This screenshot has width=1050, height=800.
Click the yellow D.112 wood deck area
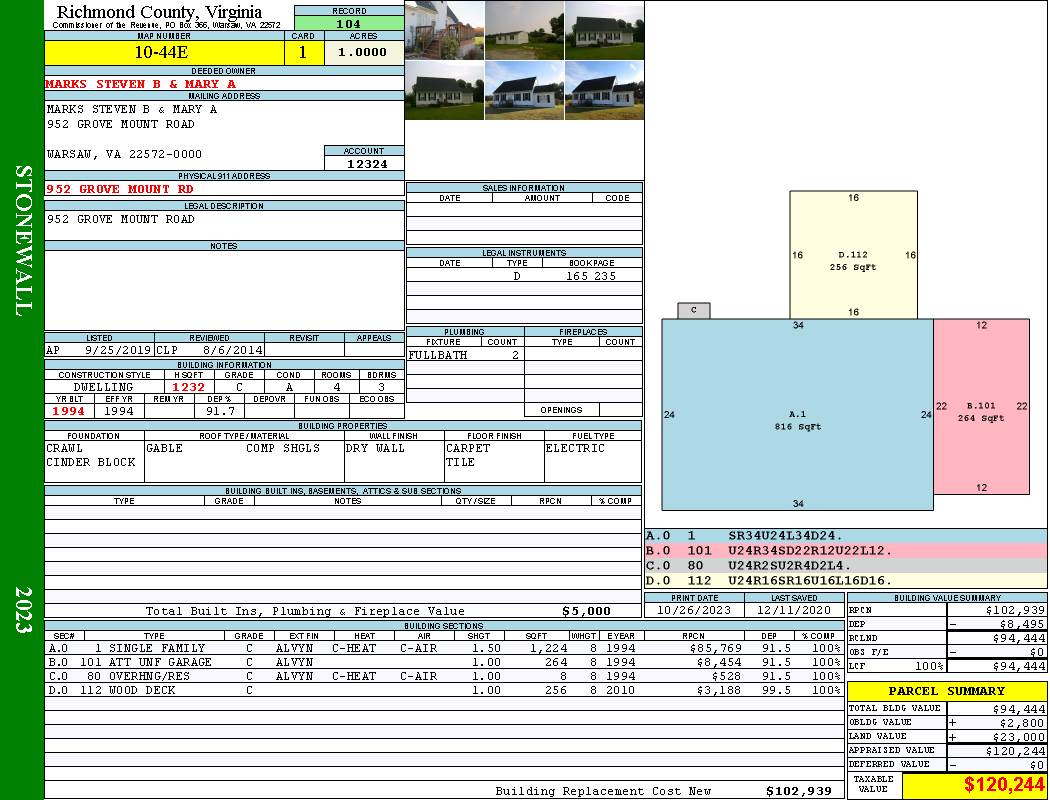tap(853, 255)
